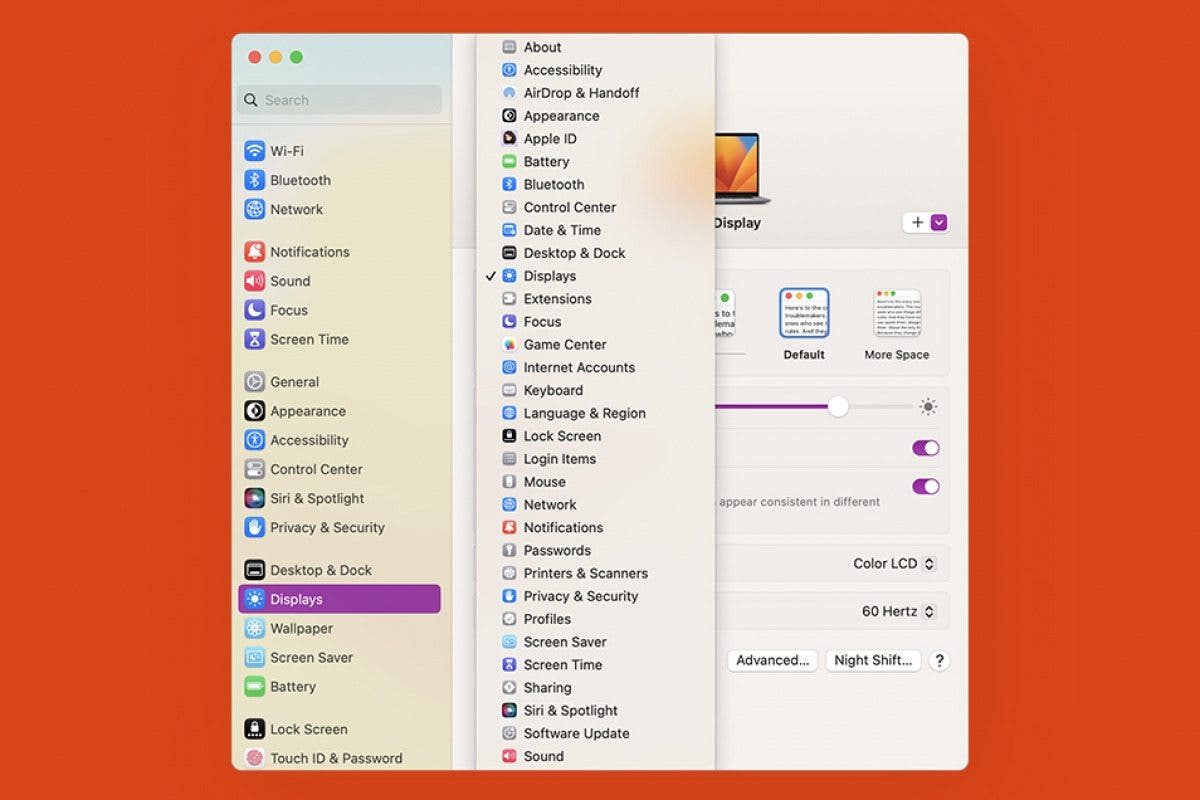
Task: Change the 60 Hertz refresh rate dropdown
Action: point(897,611)
